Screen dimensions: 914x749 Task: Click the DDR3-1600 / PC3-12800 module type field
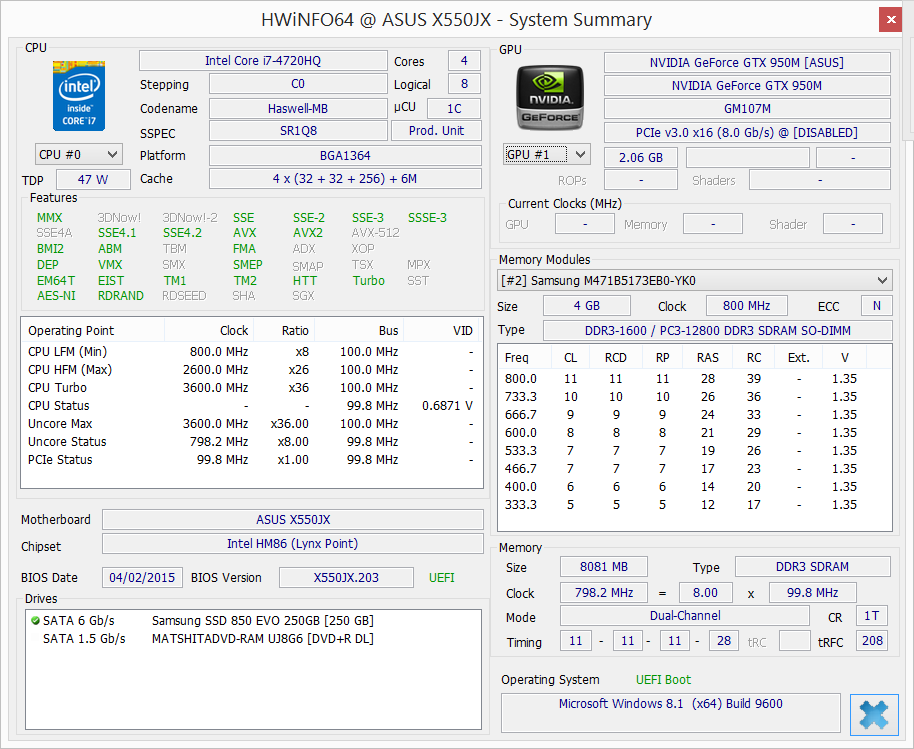(718, 330)
